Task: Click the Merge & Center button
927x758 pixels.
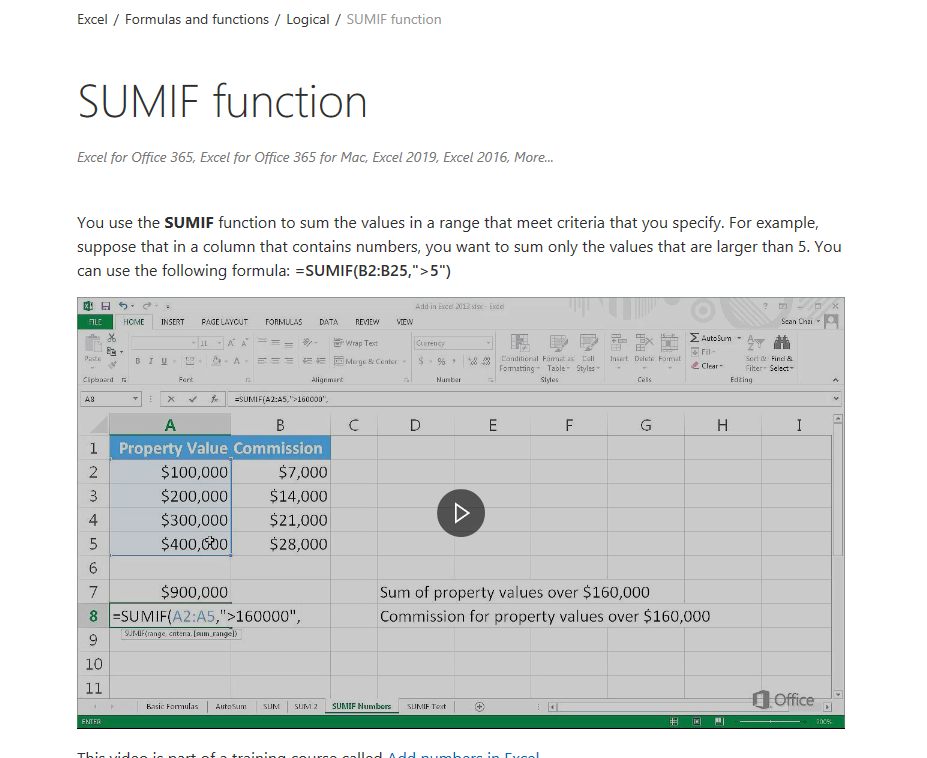Action: click(x=367, y=361)
